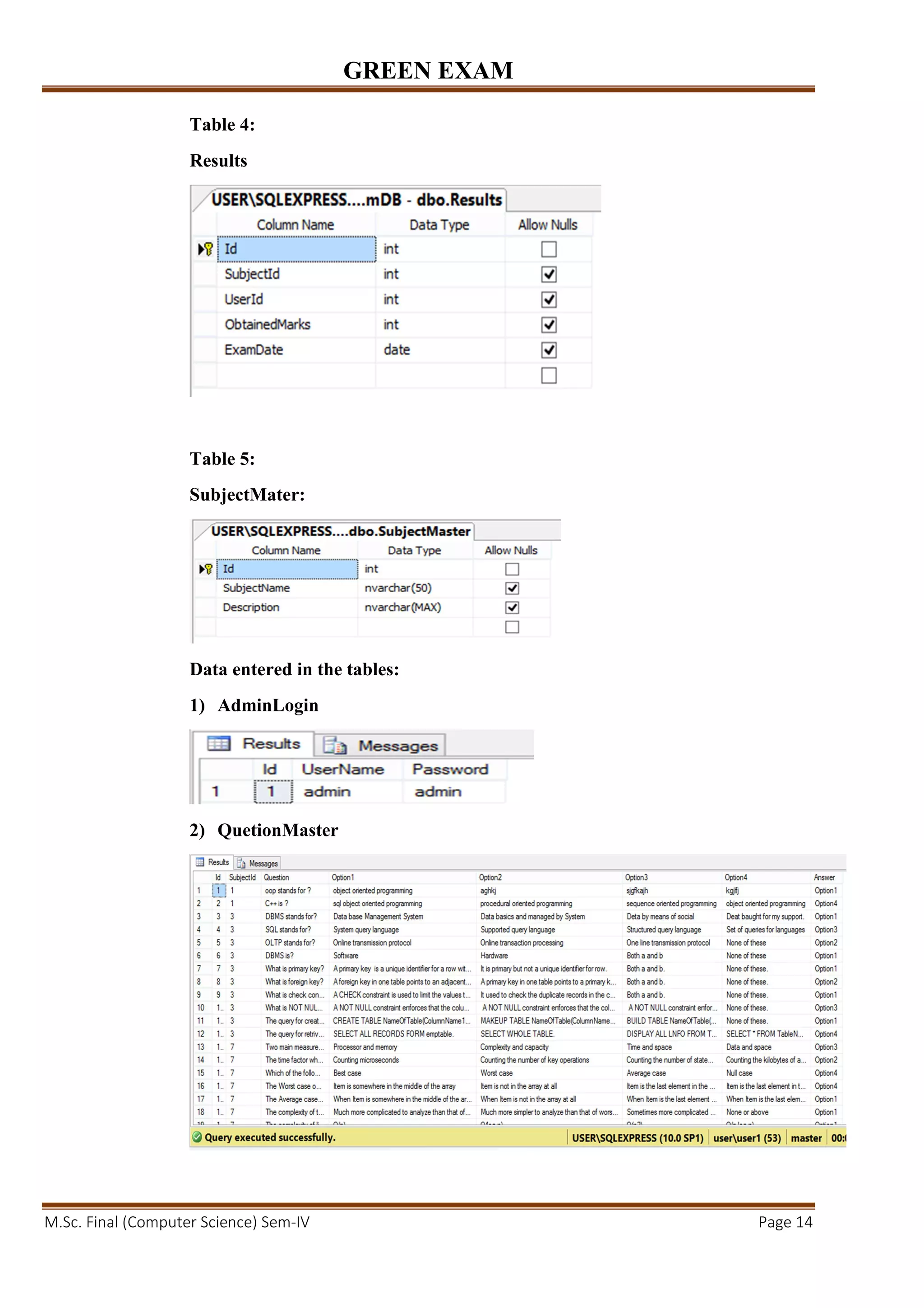
Task: Check the empty-row Allow Nulls box in dbo.Results
Action: click(x=548, y=376)
